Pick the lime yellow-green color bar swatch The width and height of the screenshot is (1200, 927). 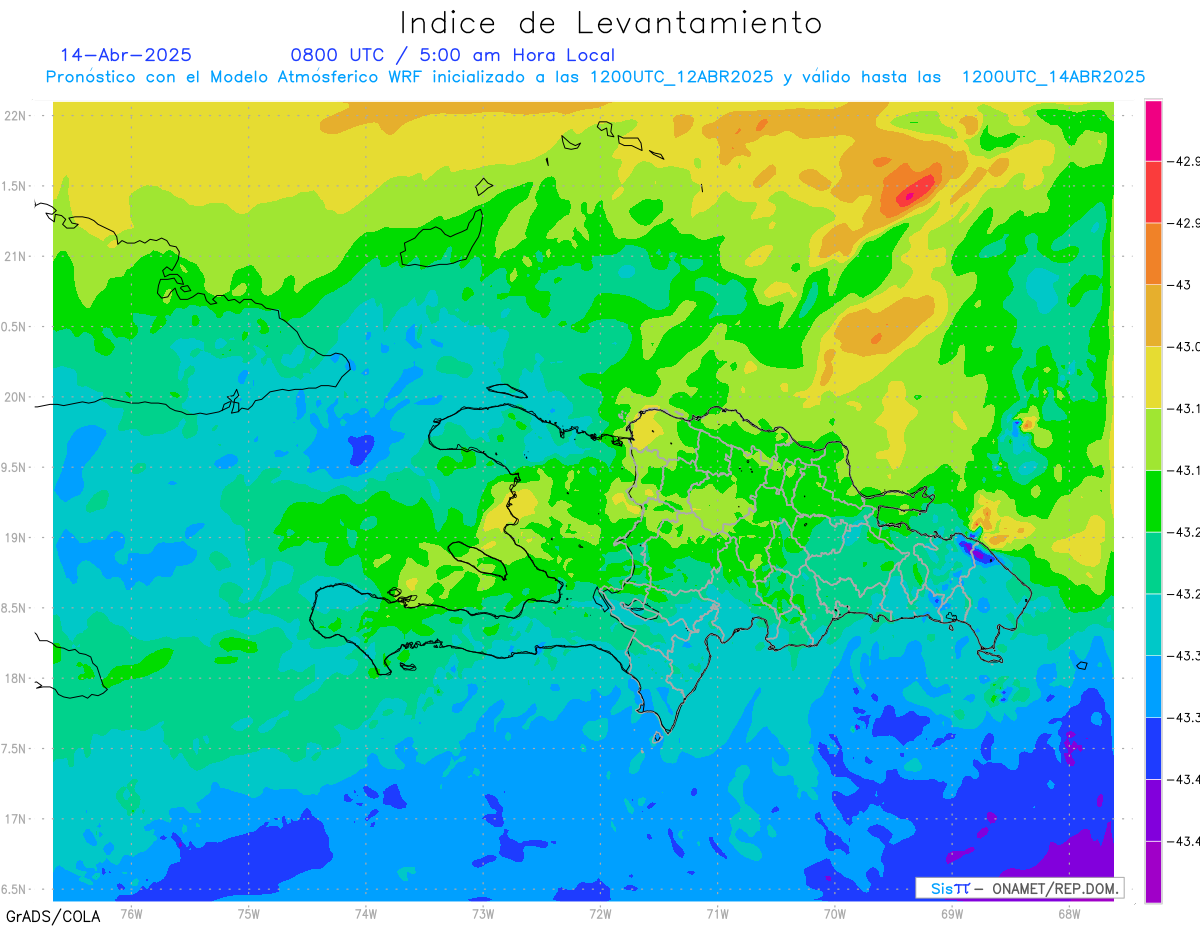1153,439
